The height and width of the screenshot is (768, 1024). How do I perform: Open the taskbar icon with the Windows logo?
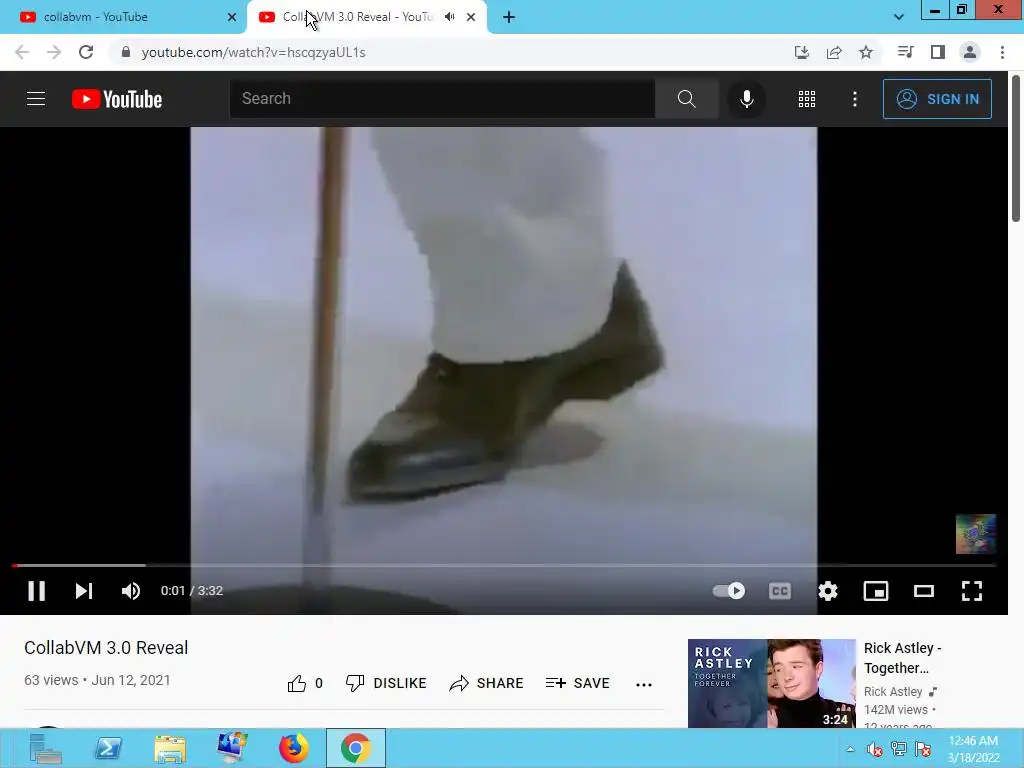[232, 748]
